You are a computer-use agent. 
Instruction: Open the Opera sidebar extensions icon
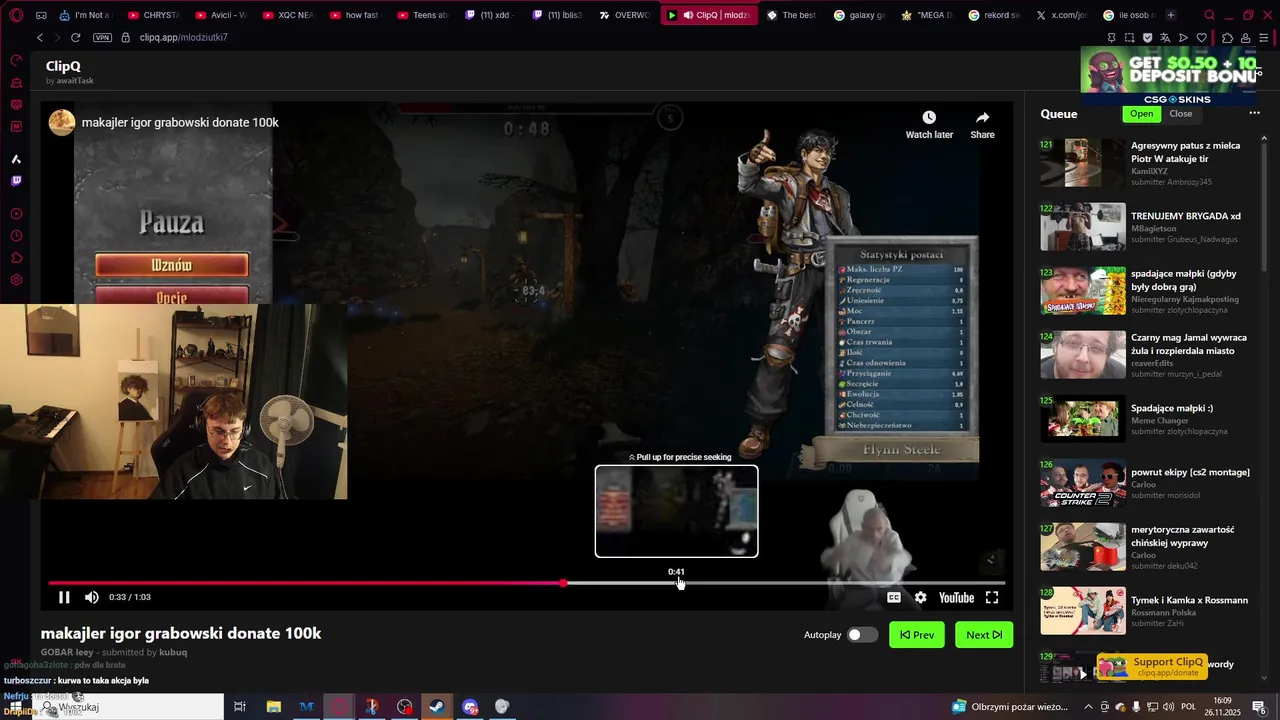16,258
